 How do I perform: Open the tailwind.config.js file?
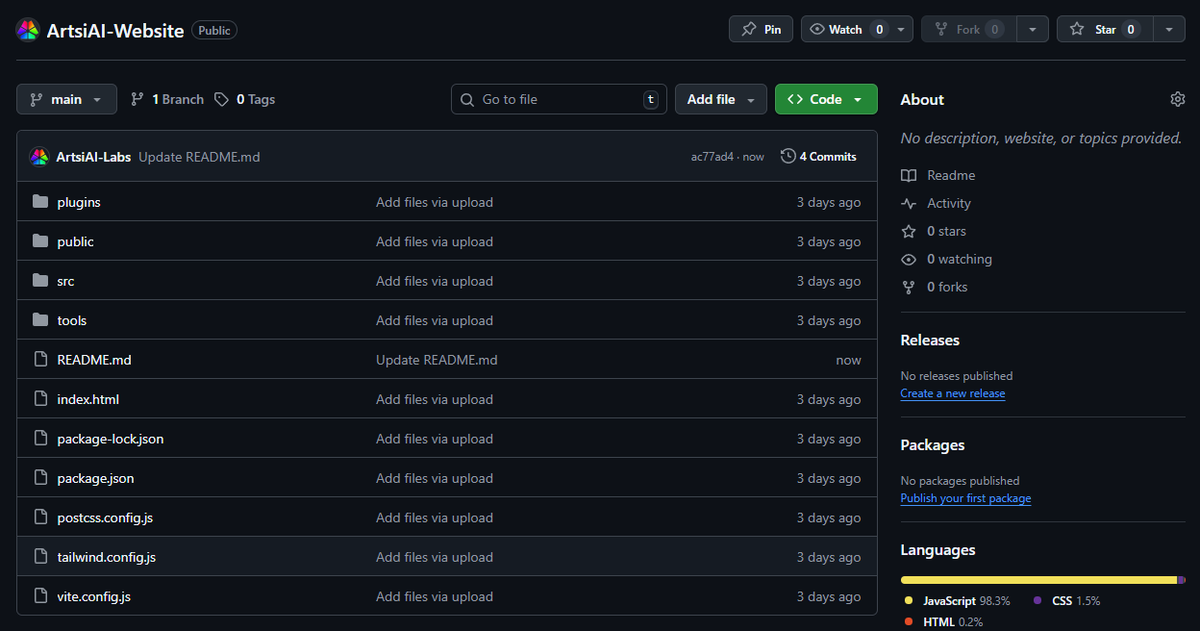coord(106,557)
